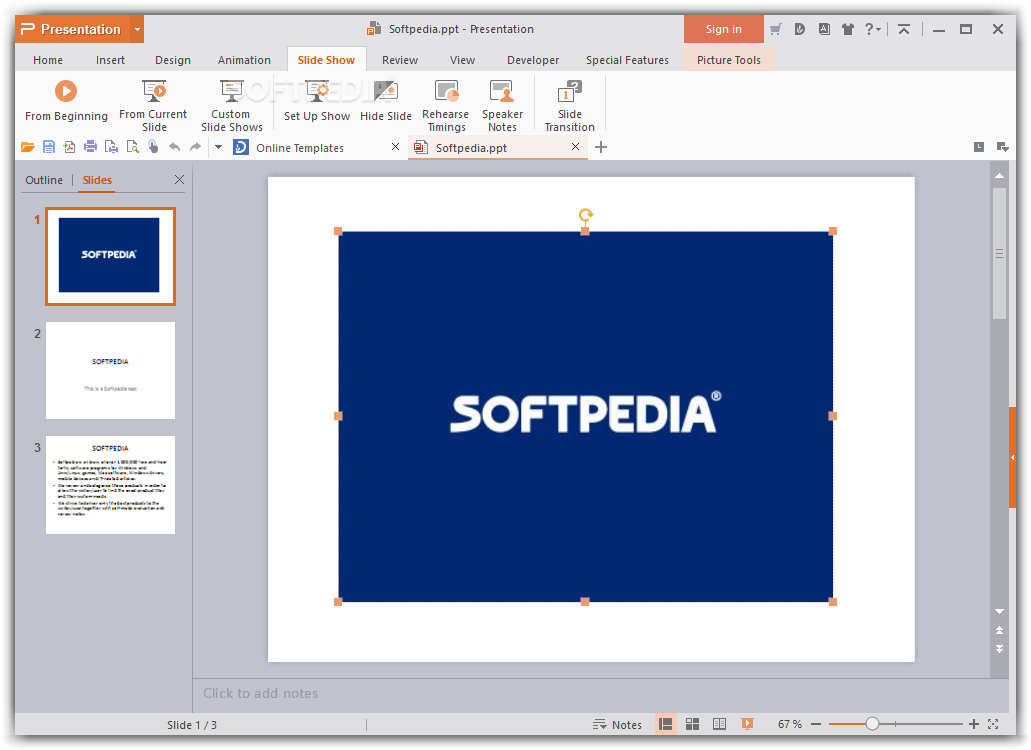This screenshot has width=1031, height=750.
Task: Sign in to account
Action: point(723,29)
